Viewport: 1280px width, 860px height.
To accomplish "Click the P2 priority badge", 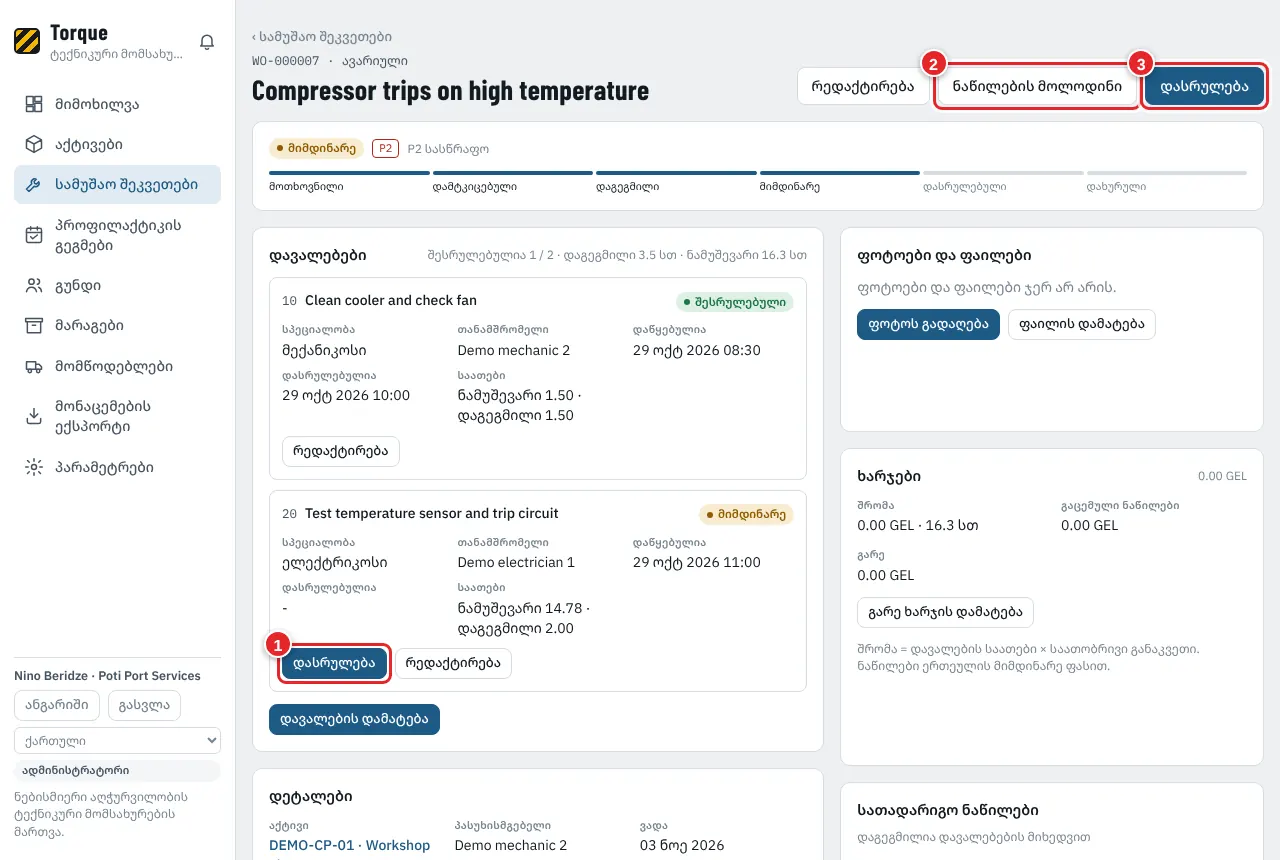I will (x=385, y=149).
